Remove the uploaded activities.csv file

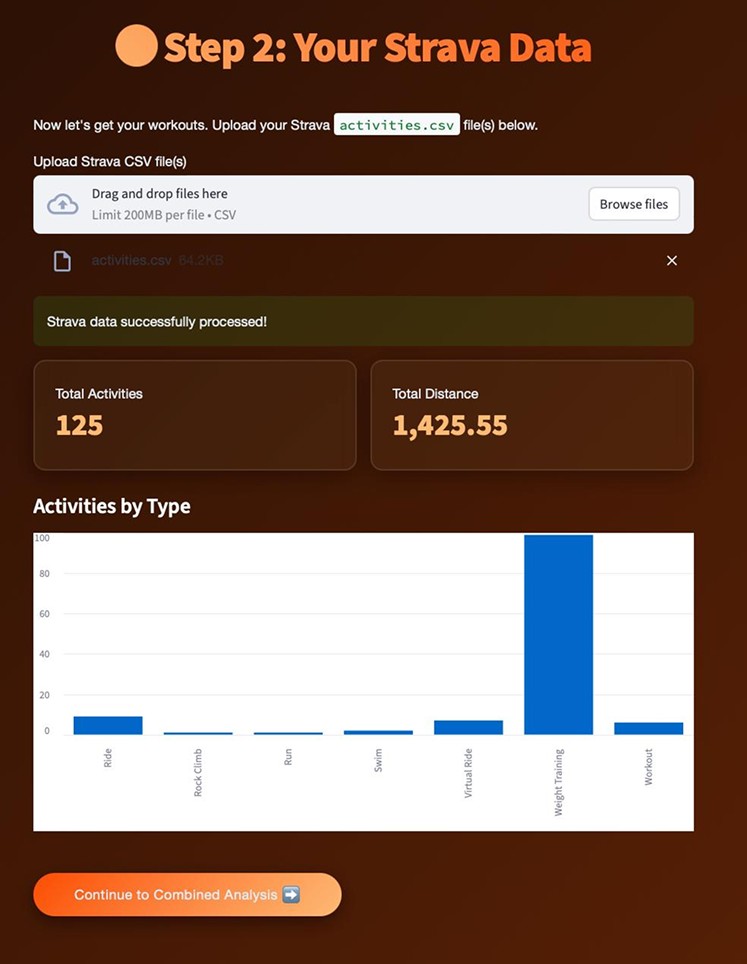(672, 261)
